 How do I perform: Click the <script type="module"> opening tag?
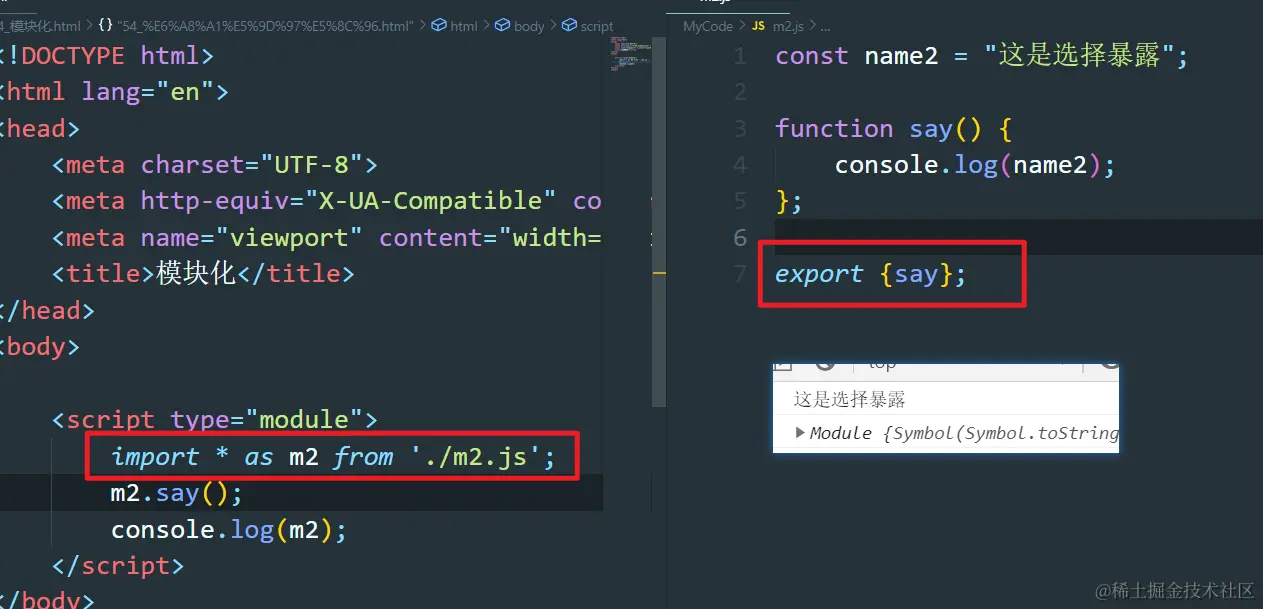click(x=215, y=419)
